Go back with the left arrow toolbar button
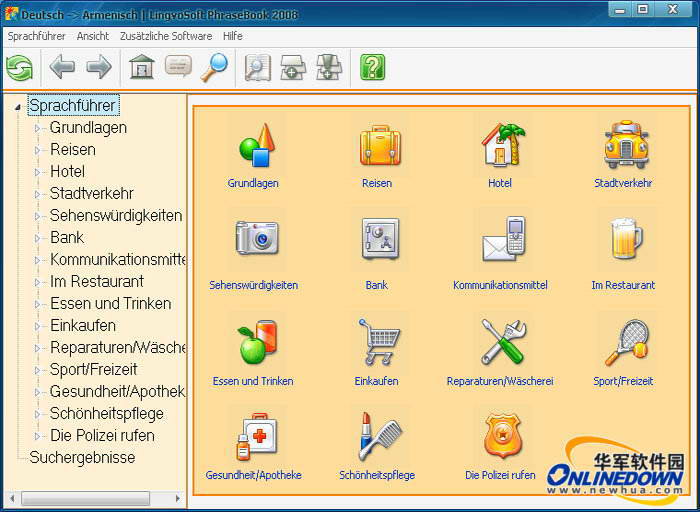Image resolution: width=700 pixels, height=512 pixels. click(x=62, y=67)
